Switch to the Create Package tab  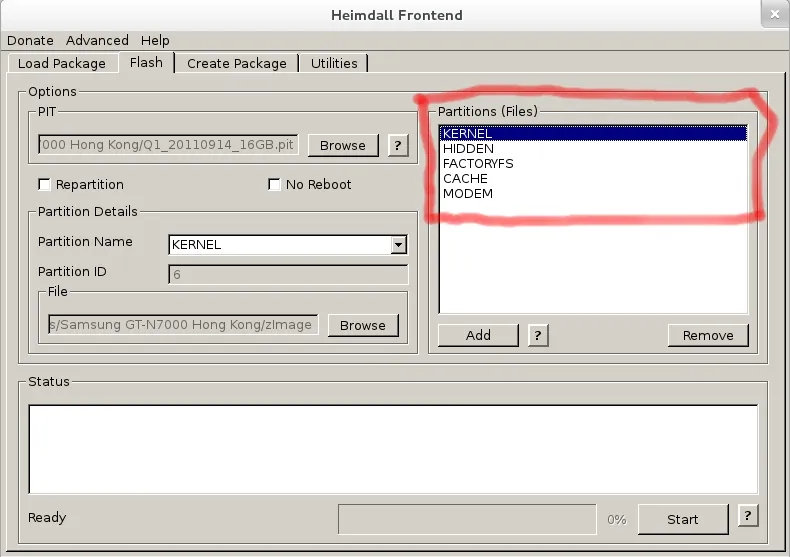[x=236, y=63]
